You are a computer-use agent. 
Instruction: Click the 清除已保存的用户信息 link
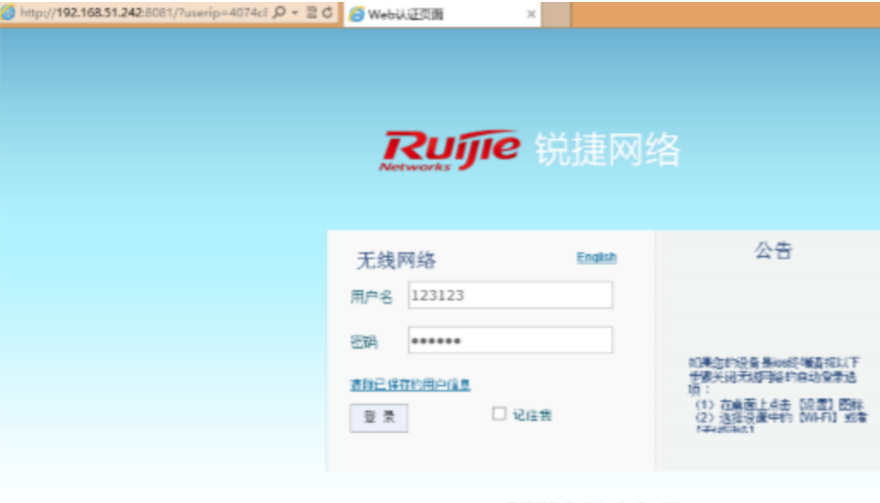(410, 385)
